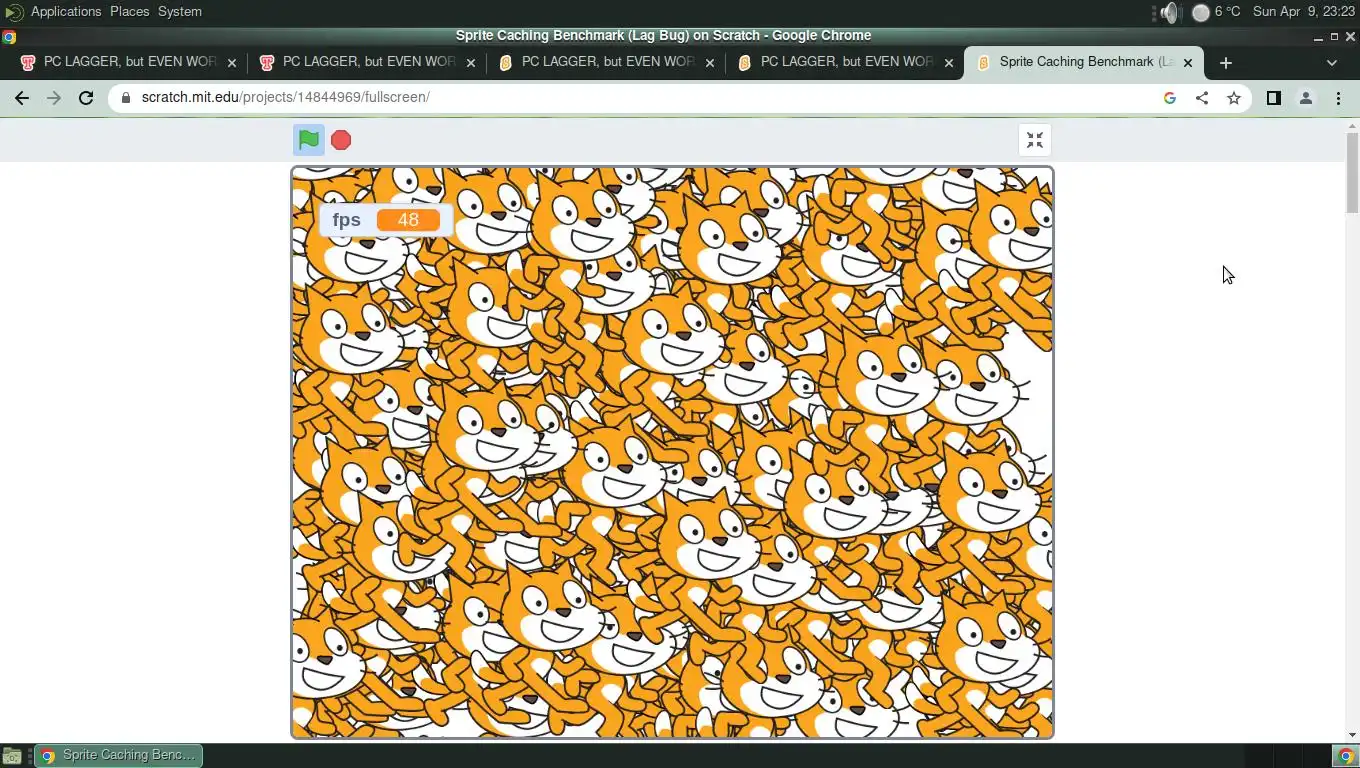Image resolution: width=1360 pixels, height=768 pixels.
Task: Open the Chrome three-dot menu
Action: coord(1338,98)
